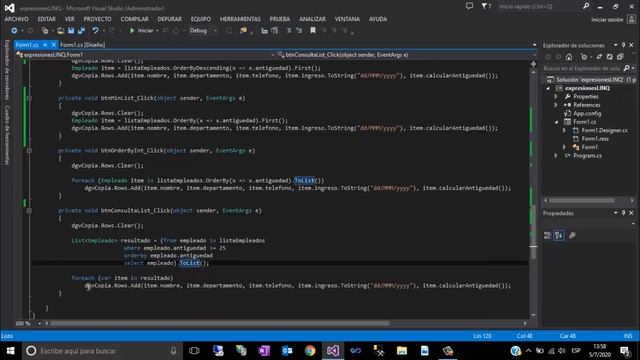Collapse the btnMinList_Click method outline
The width and height of the screenshot is (640, 360).
(29, 98)
